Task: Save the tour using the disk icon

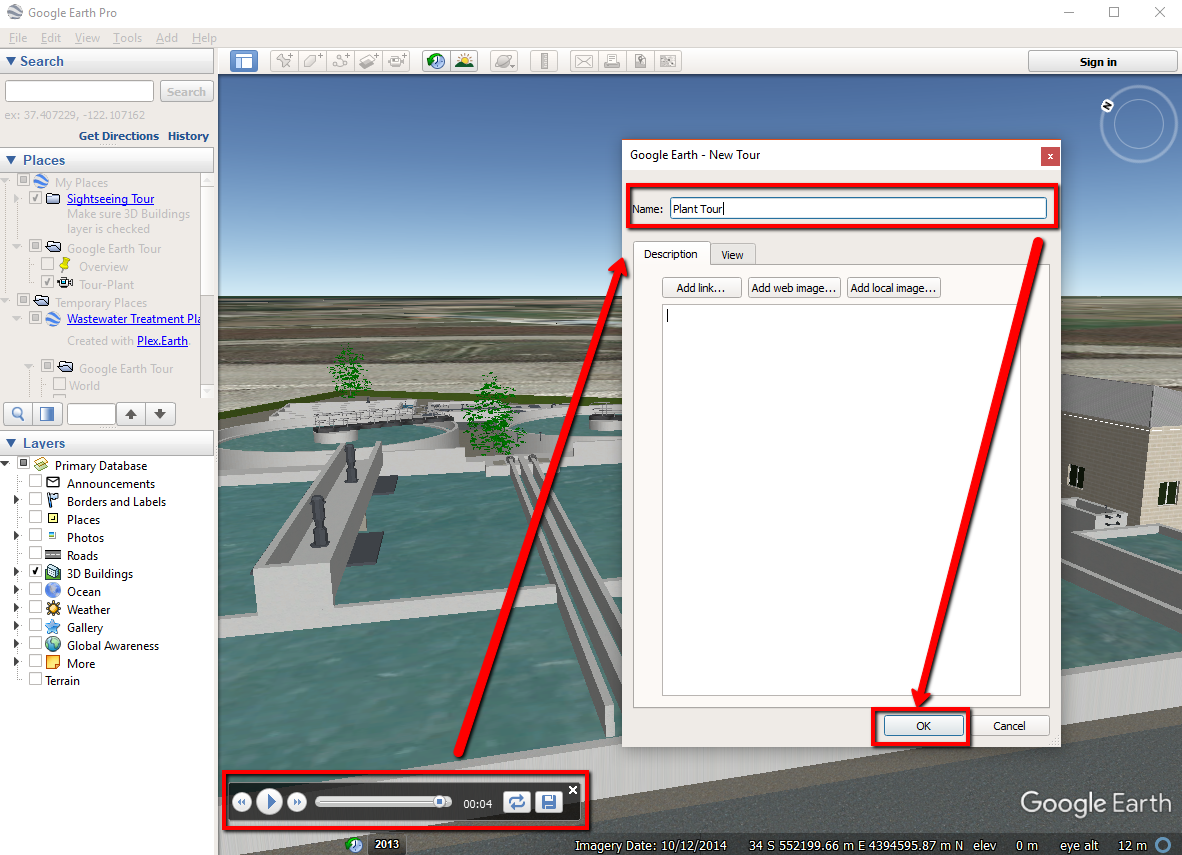Action: (x=549, y=802)
